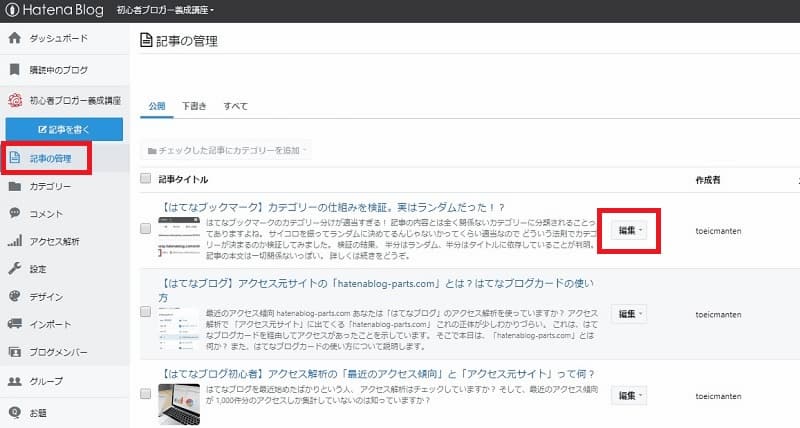Viewport: 800px width, 428px height.
Task: Click the 記事の管理 document icon in sidebar
Action: click(15, 158)
